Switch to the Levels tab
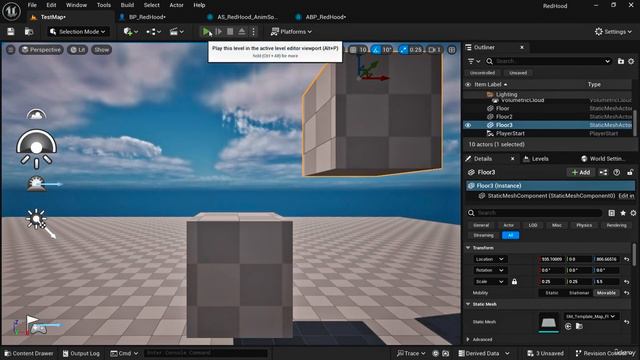Screen dimensions: 640x360 (x=536, y=159)
